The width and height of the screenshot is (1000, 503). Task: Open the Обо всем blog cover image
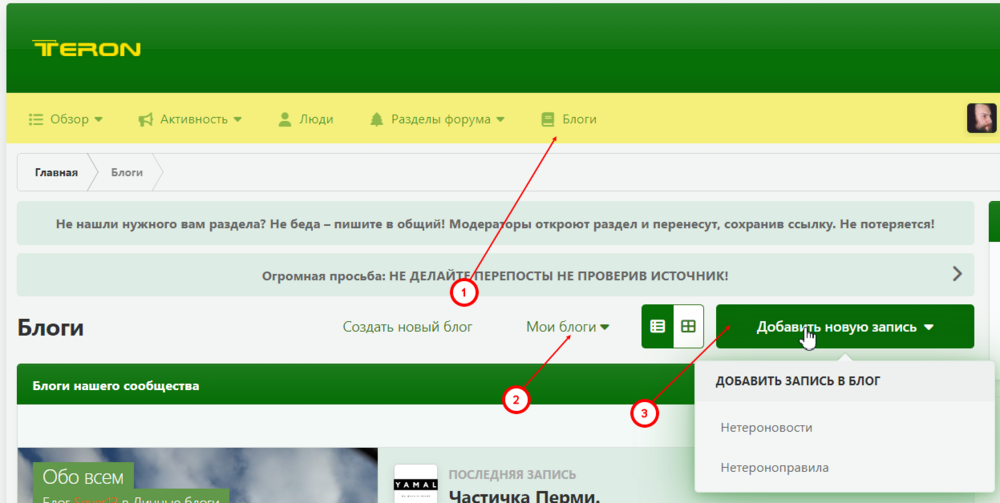click(198, 475)
